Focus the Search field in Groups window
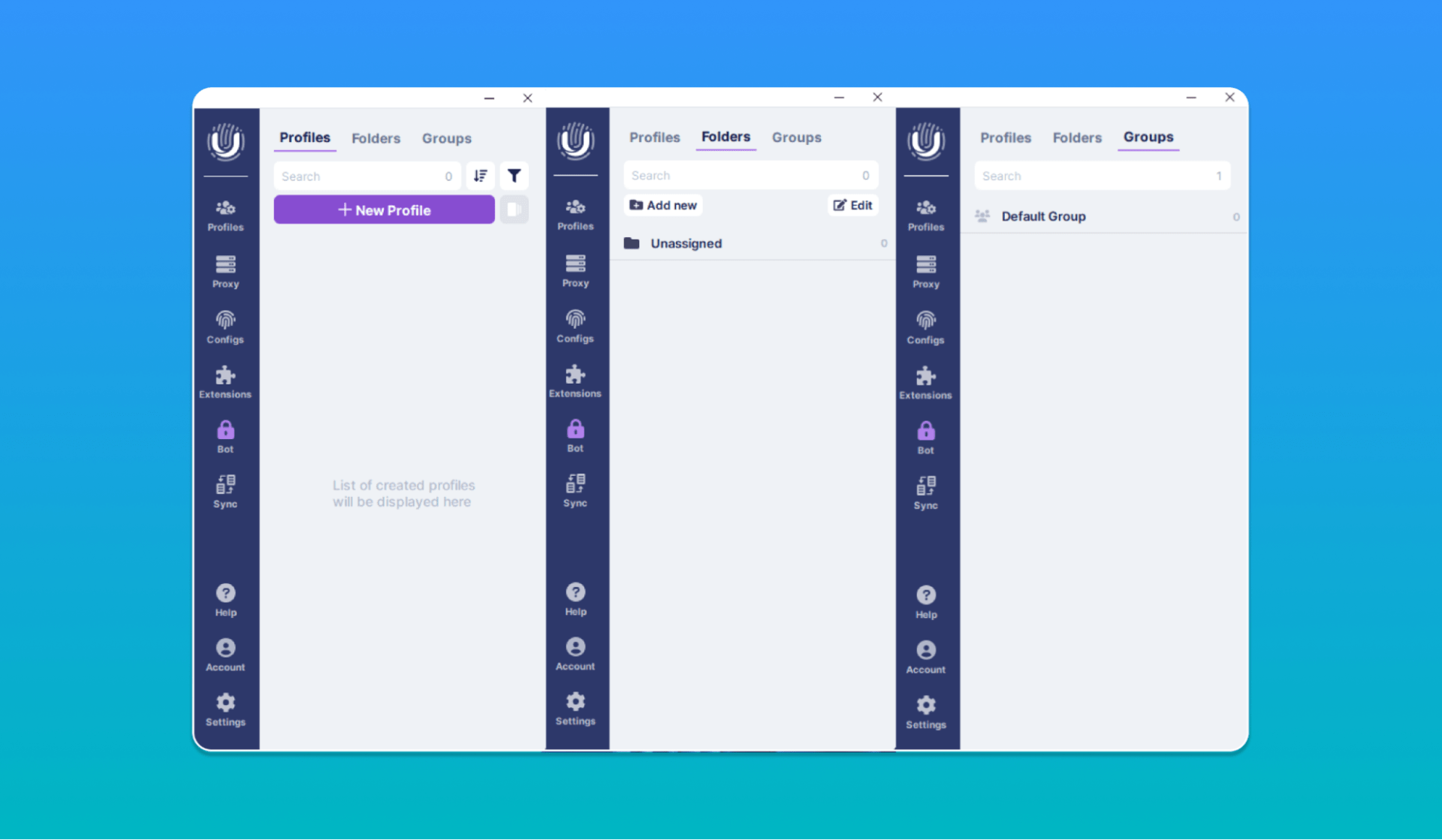This screenshot has height=840, width=1442. coord(1102,176)
